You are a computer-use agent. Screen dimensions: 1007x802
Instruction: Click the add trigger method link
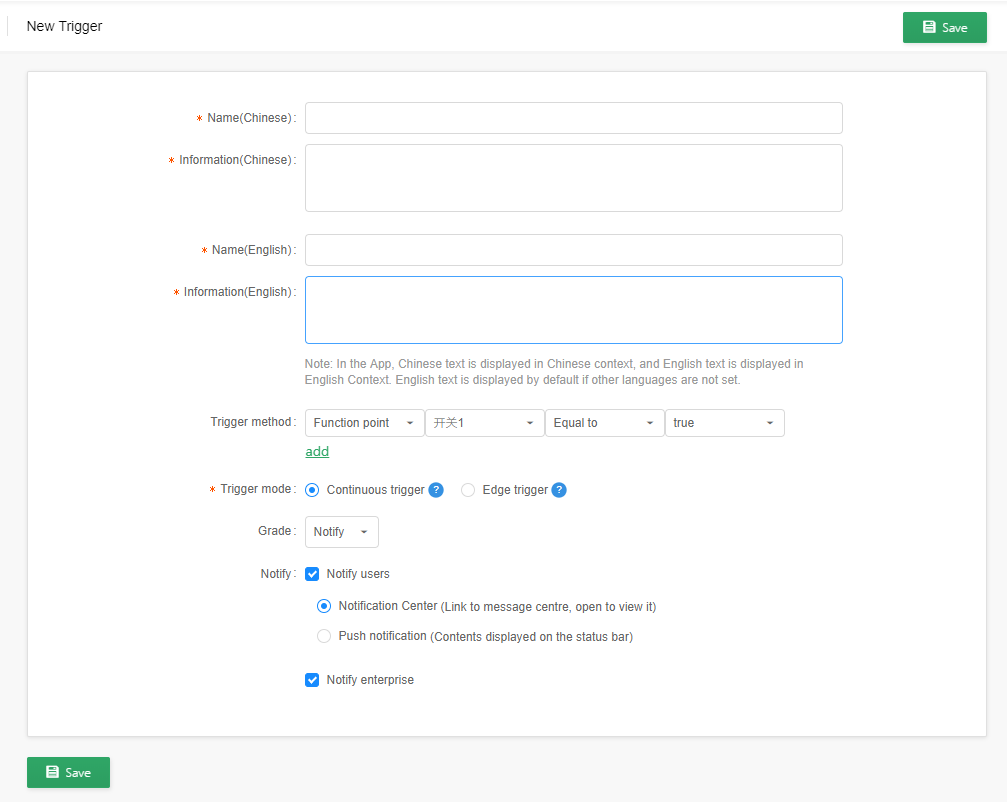317,452
